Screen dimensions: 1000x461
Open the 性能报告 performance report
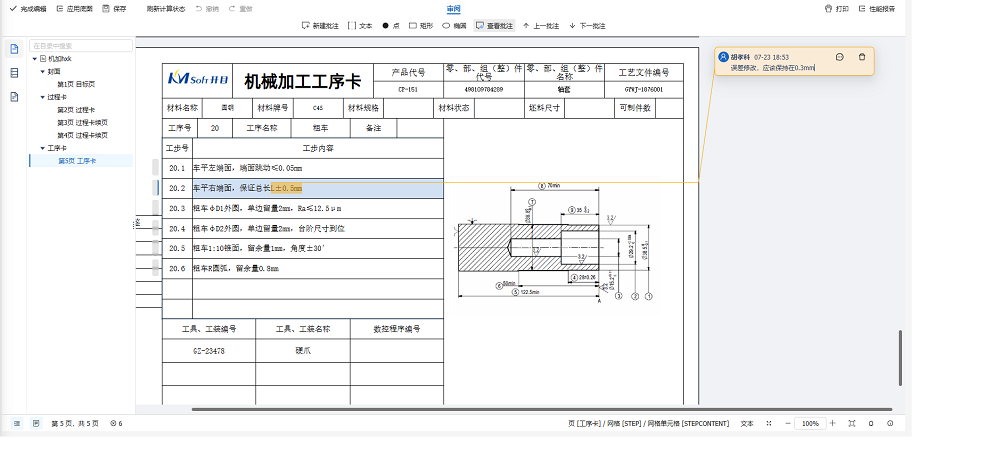click(877, 9)
